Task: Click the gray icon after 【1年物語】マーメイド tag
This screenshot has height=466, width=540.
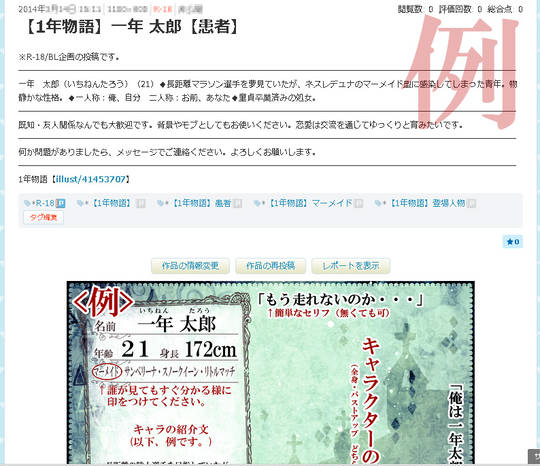Action: click(359, 204)
